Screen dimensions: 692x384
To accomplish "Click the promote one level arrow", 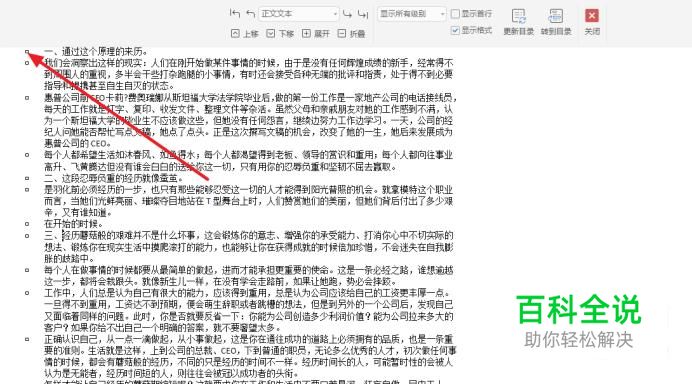I will [x=251, y=14].
